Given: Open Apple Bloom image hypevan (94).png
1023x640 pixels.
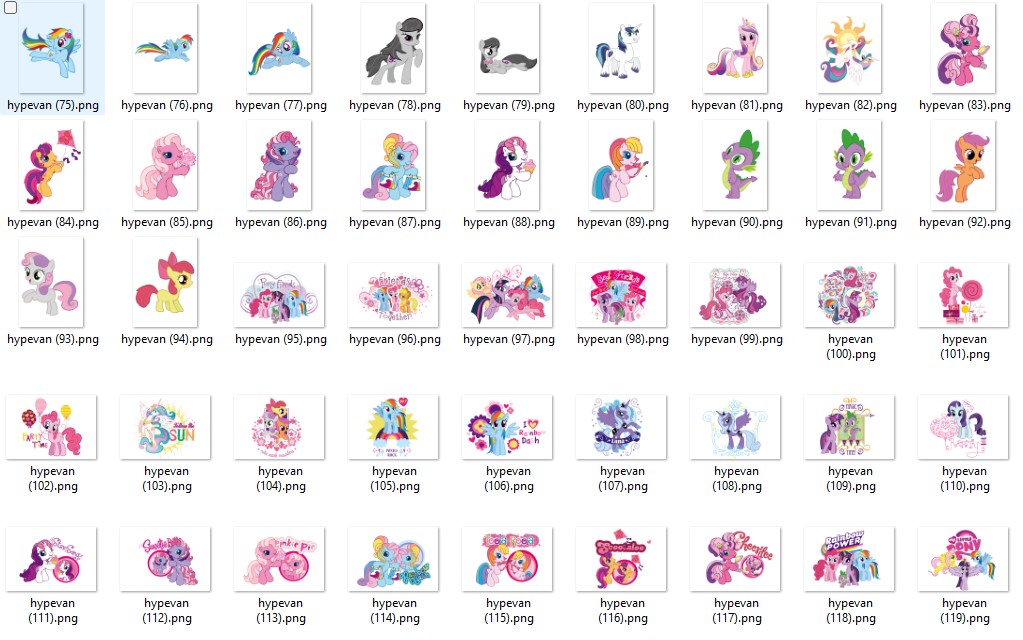Looking at the screenshot, I should pos(165,282).
